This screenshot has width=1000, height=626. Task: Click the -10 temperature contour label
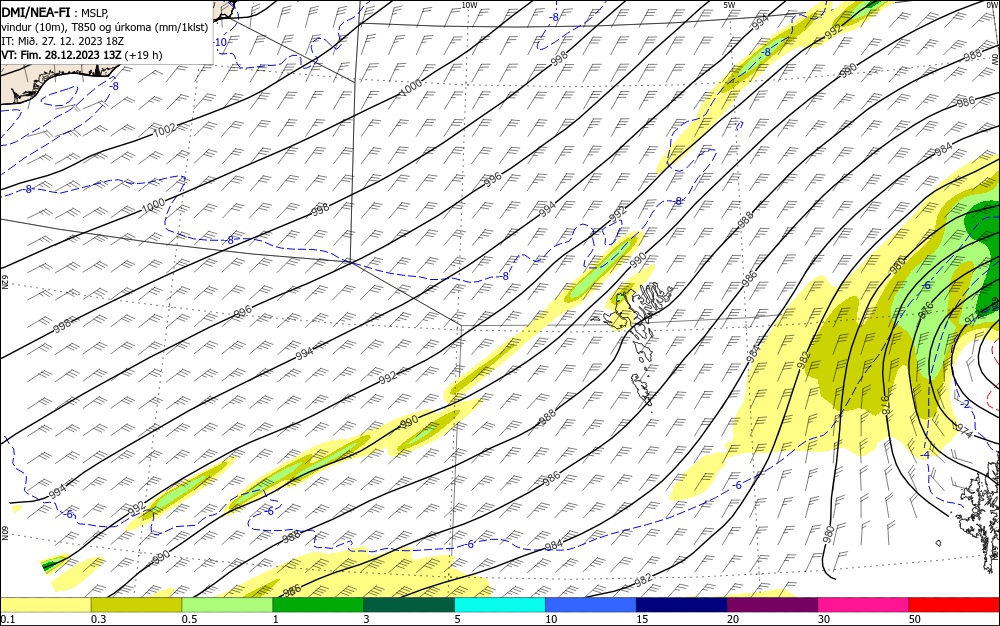(x=219, y=43)
